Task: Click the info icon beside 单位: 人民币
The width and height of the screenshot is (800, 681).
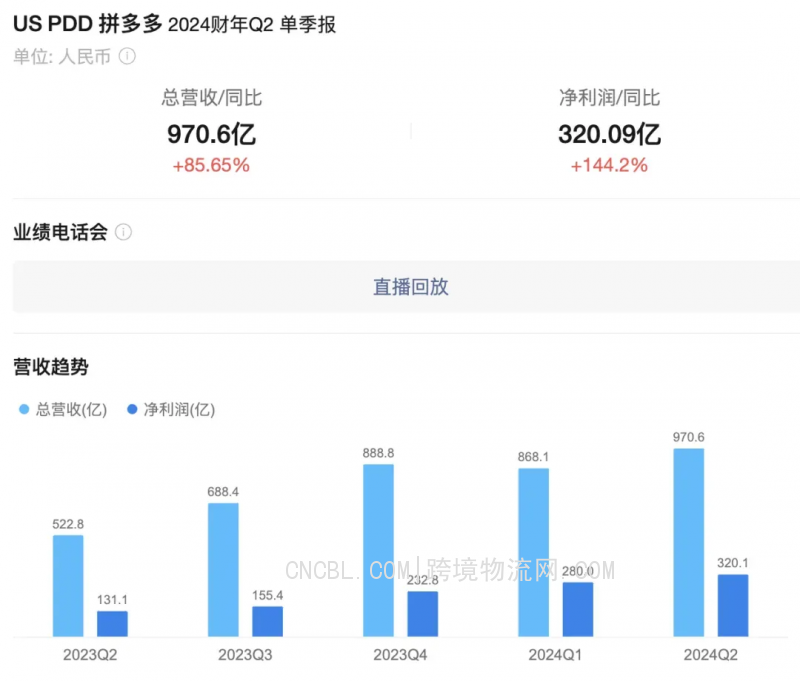Action: coord(127,56)
